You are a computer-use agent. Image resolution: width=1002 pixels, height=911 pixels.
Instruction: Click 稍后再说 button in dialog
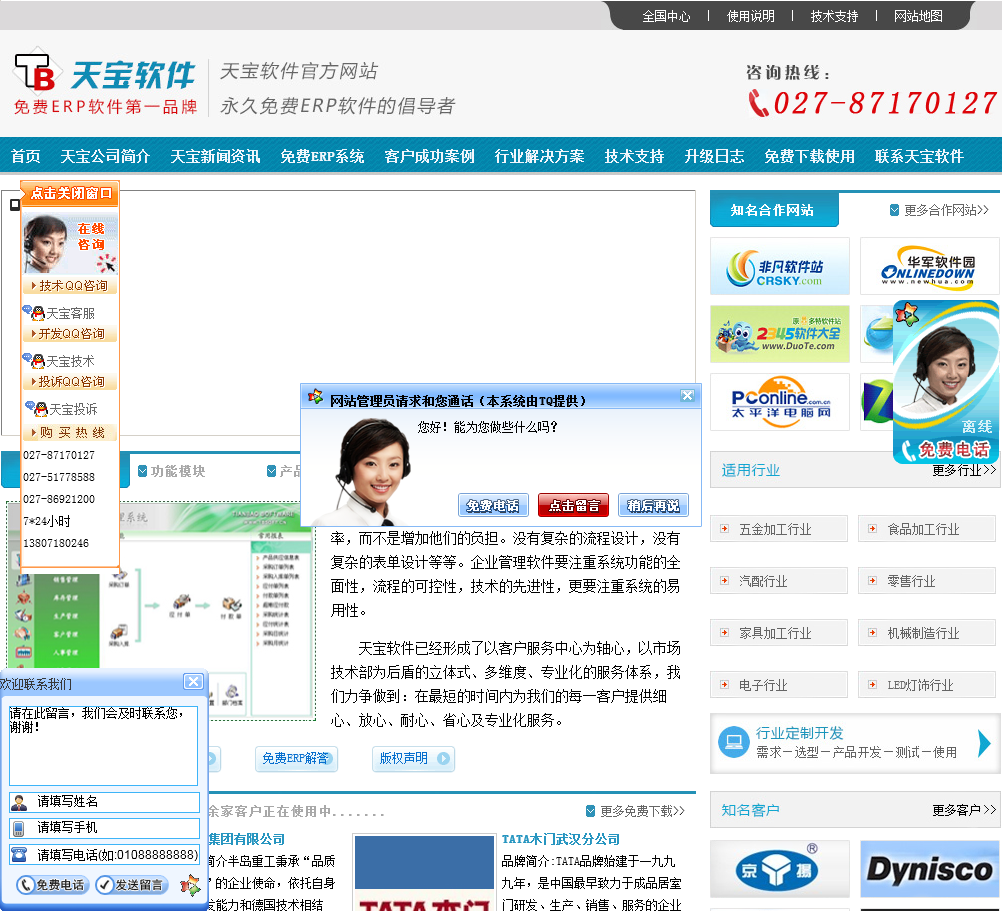coord(653,505)
